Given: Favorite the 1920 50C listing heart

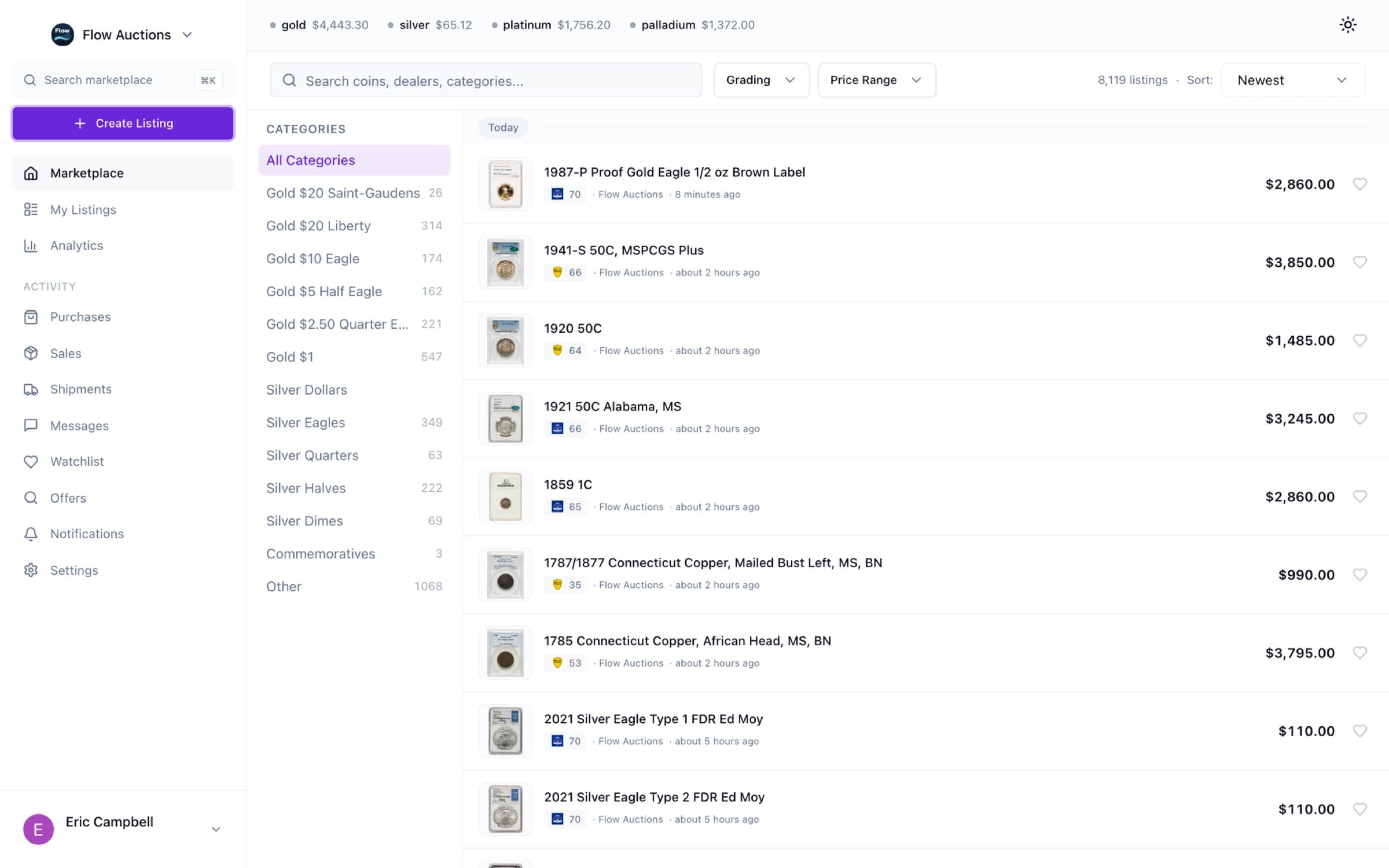Looking at the screenshot, I should (1359, 340).
